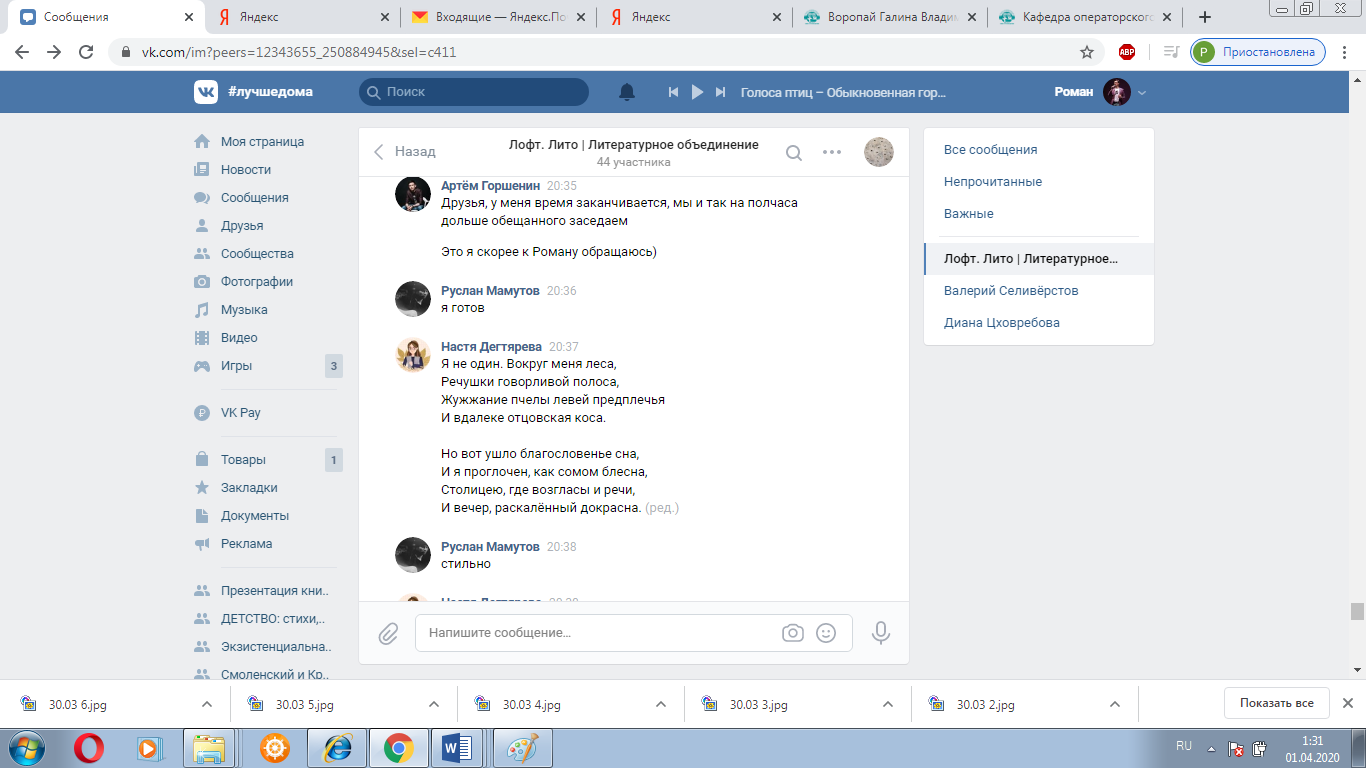Open a new Chrome tab with plus button

click(1205, 17)
